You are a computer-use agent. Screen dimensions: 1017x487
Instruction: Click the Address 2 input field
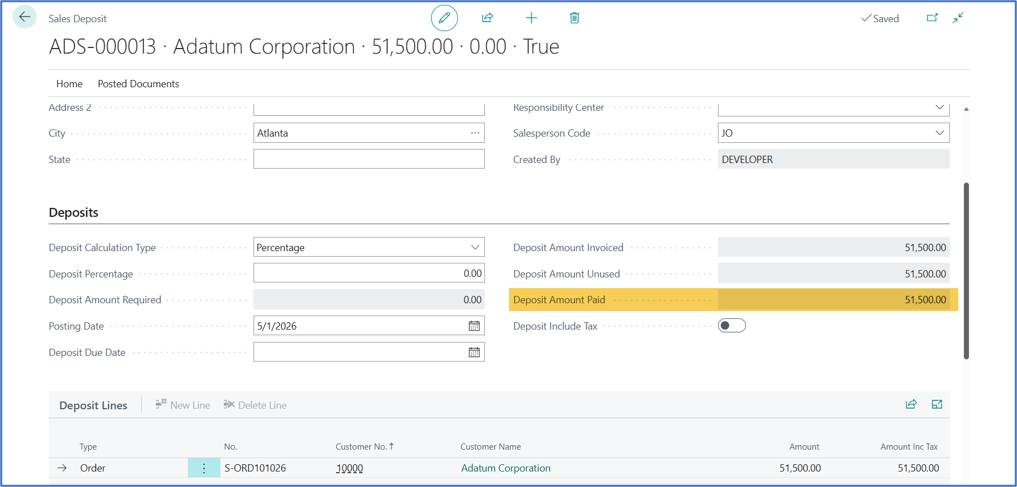(x=369, y=108)
